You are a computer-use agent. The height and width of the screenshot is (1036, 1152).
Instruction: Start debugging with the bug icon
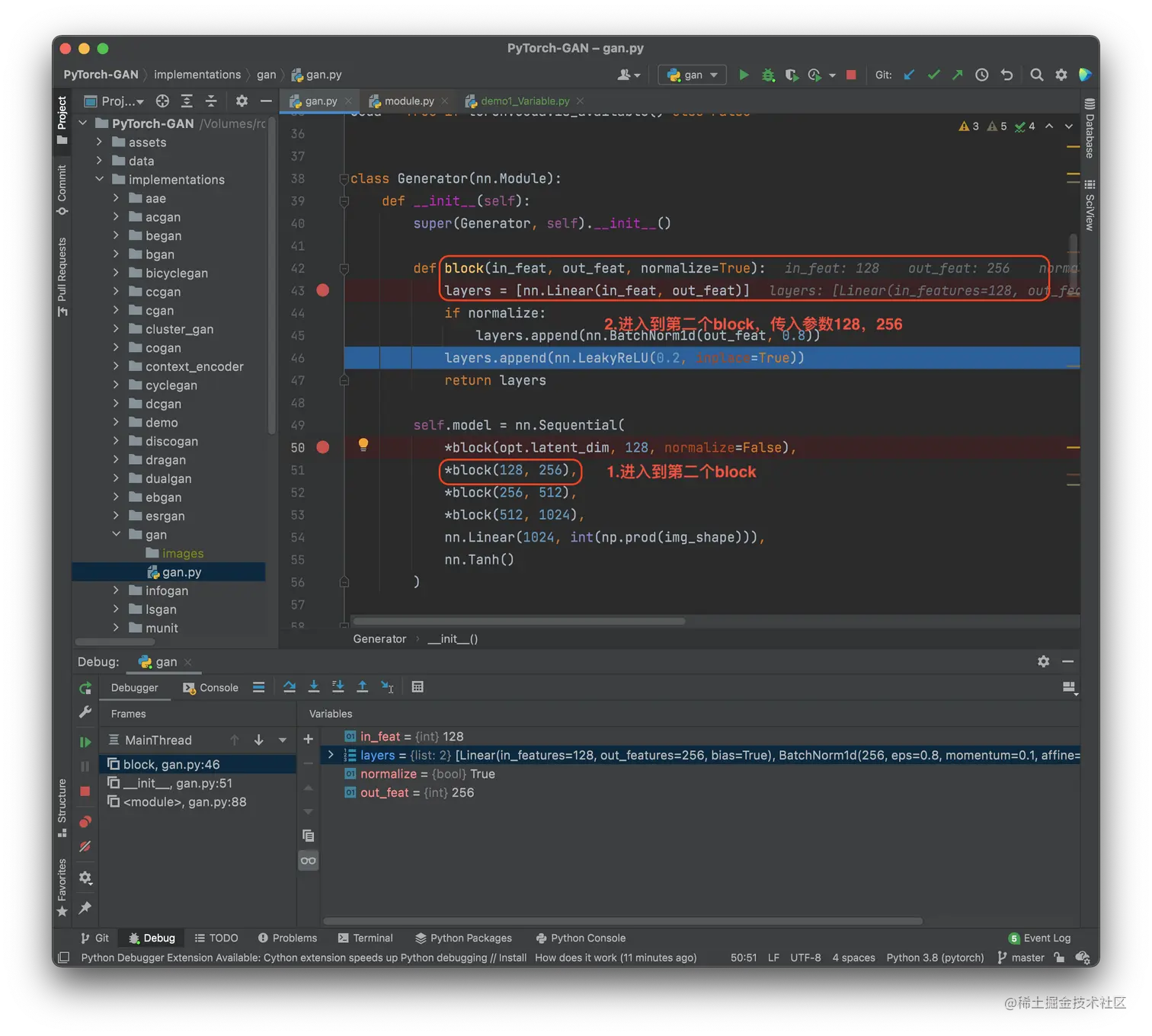pyautogui.click(x=768, y=75)
